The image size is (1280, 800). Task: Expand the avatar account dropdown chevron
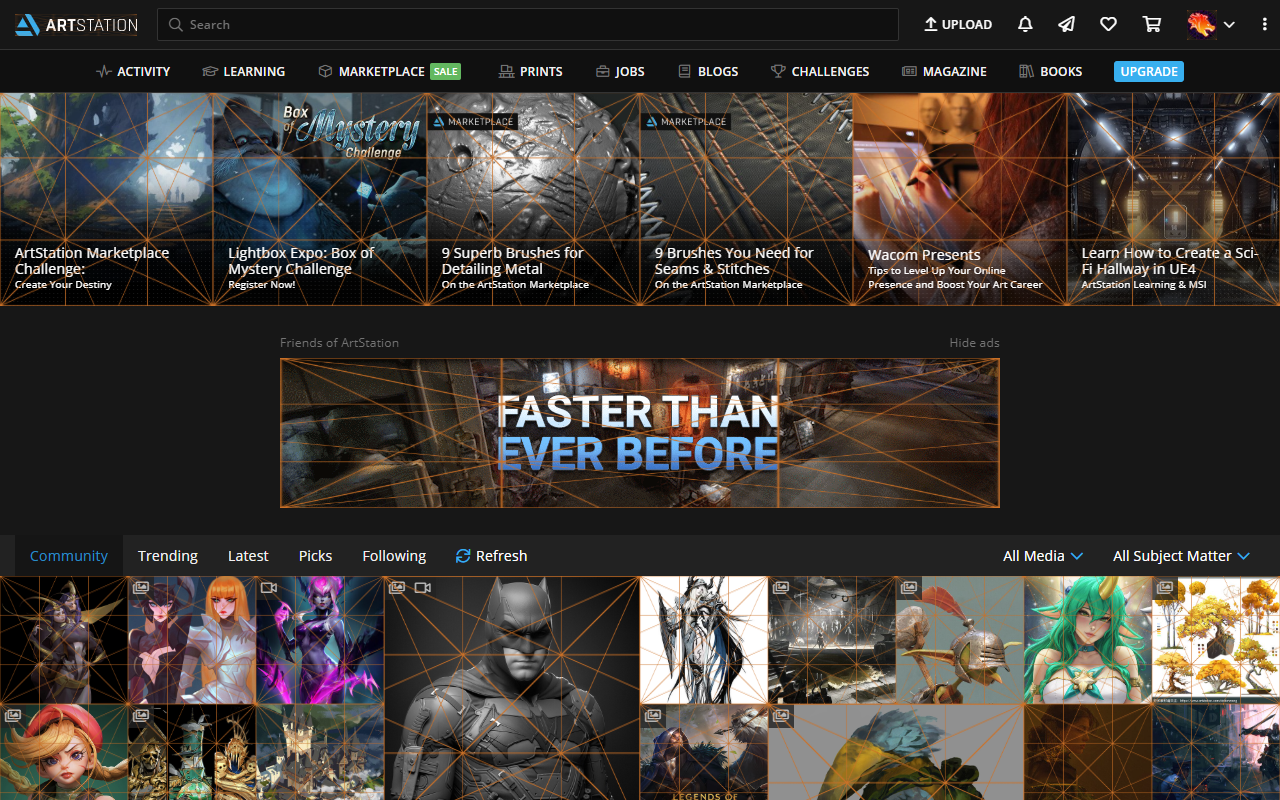1229,25
